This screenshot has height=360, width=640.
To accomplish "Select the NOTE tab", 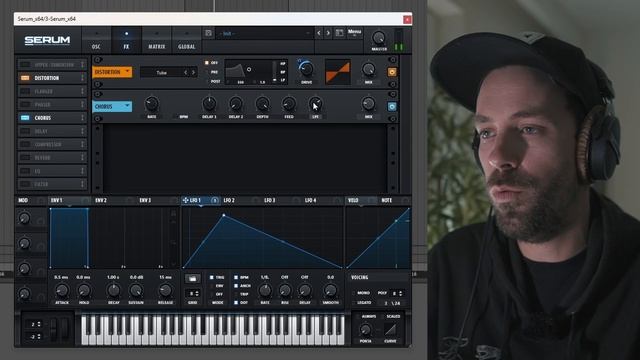I will tap(387, 200).
